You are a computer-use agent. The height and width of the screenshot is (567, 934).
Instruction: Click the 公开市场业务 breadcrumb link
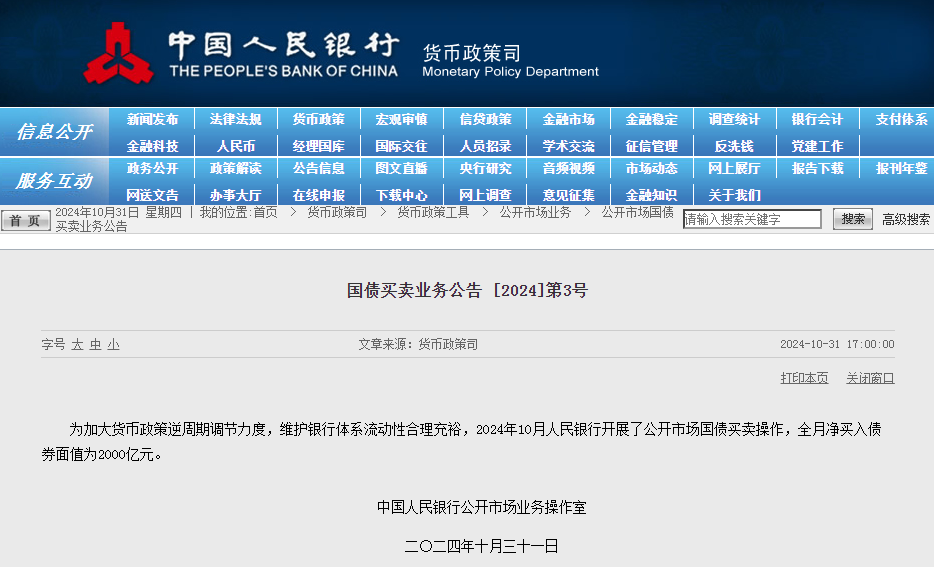(535, 212)
